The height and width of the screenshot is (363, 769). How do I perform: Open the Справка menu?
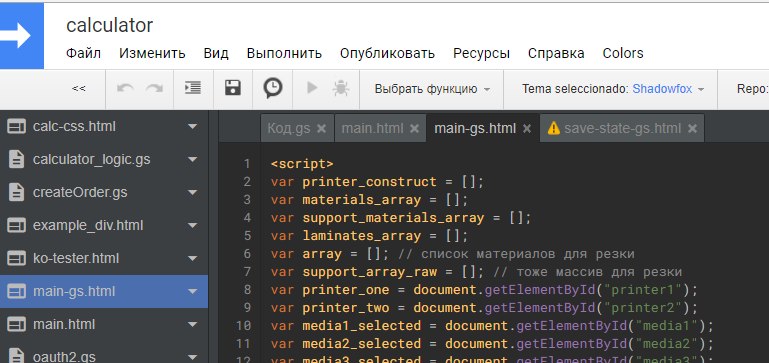point(556,53)
